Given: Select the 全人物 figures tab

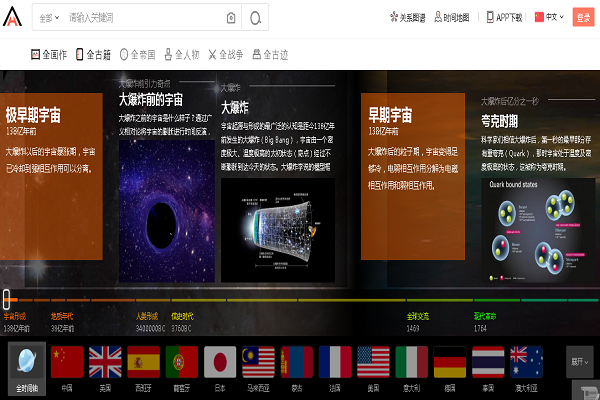Looking at the screenshot, I should tap(182, 54).
